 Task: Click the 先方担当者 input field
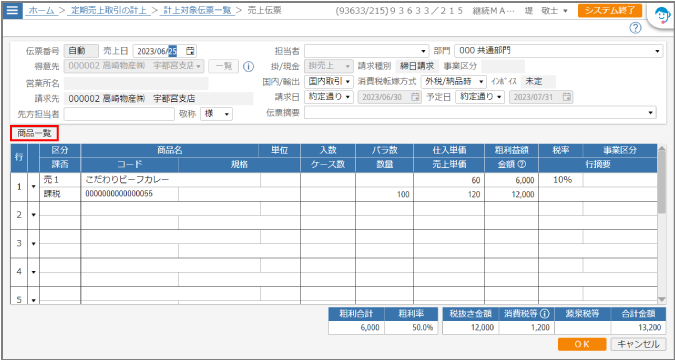coord(119,114)
